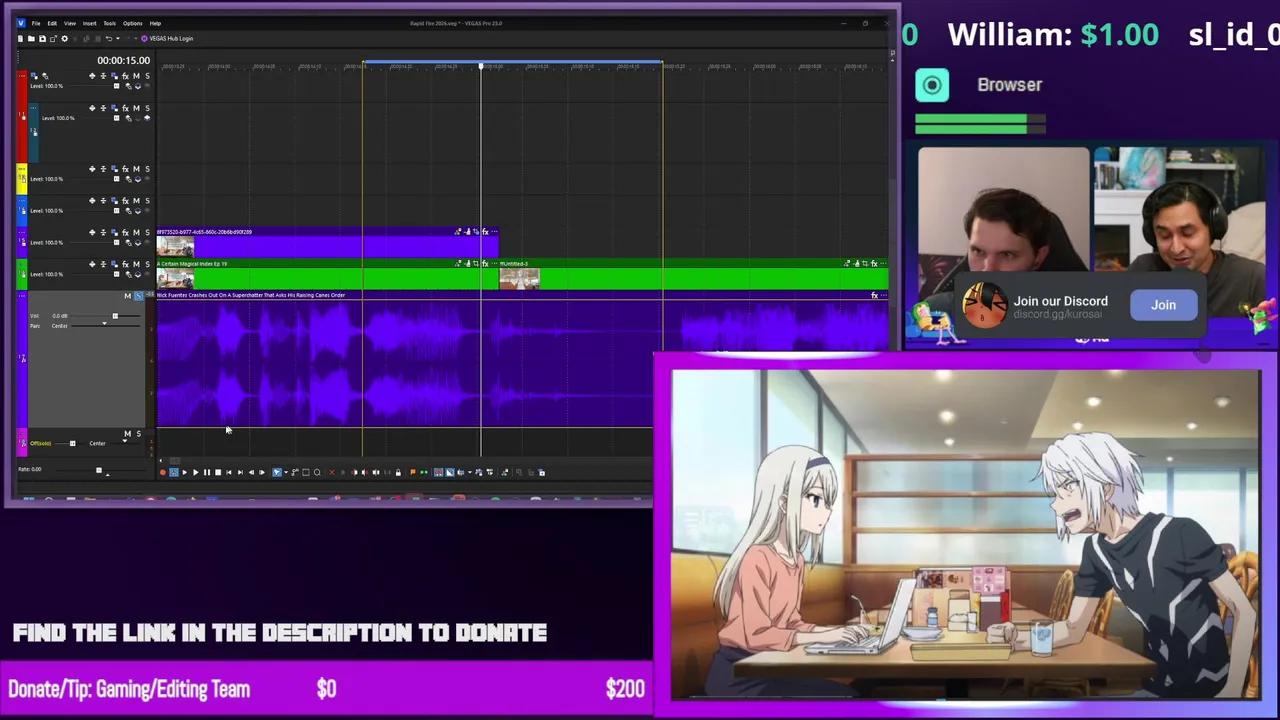
Task: Click the Play button
Action: tap(196, 472)
